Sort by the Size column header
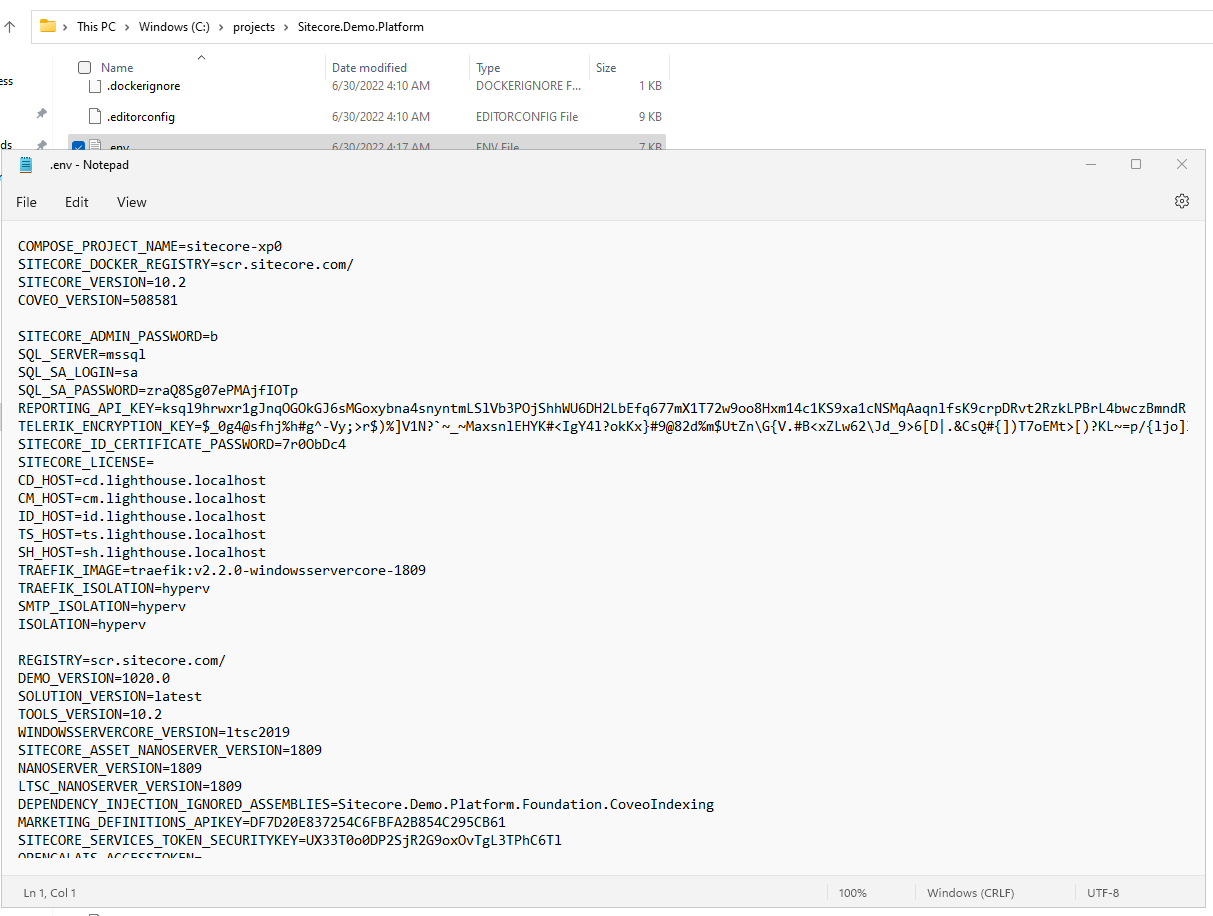1213x916 pixels. (x=606, y=68)
